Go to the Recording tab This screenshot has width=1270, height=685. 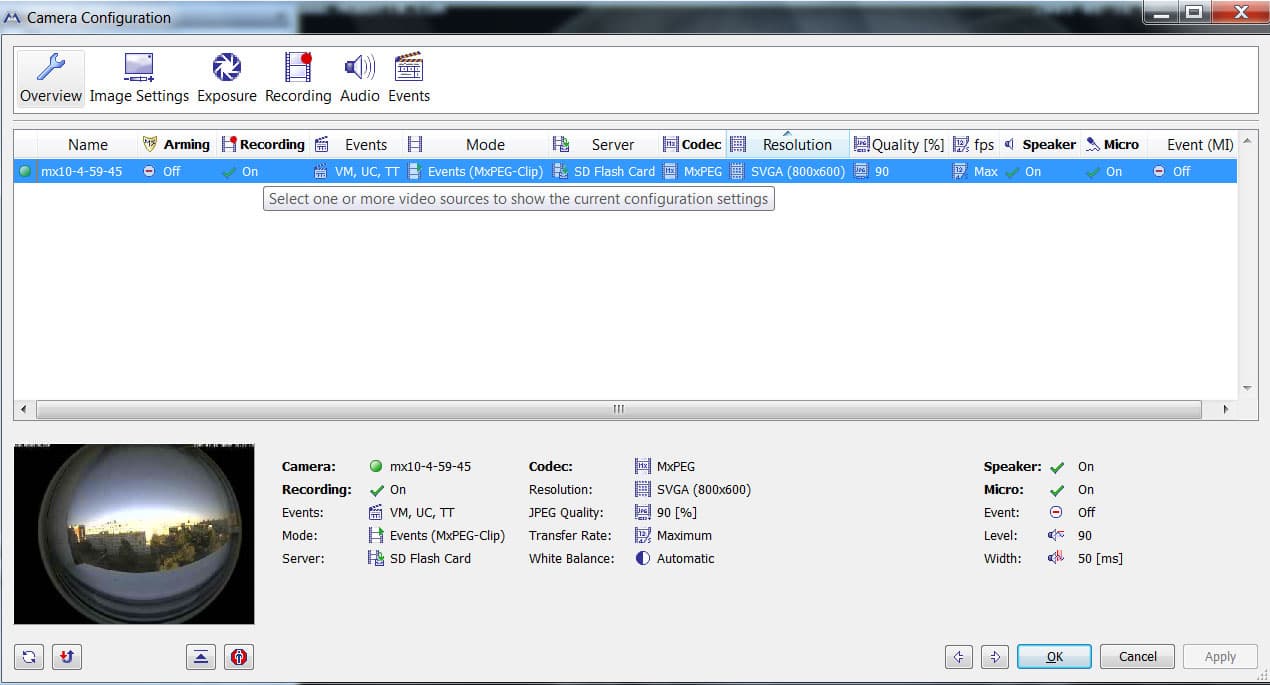[298, 79]
